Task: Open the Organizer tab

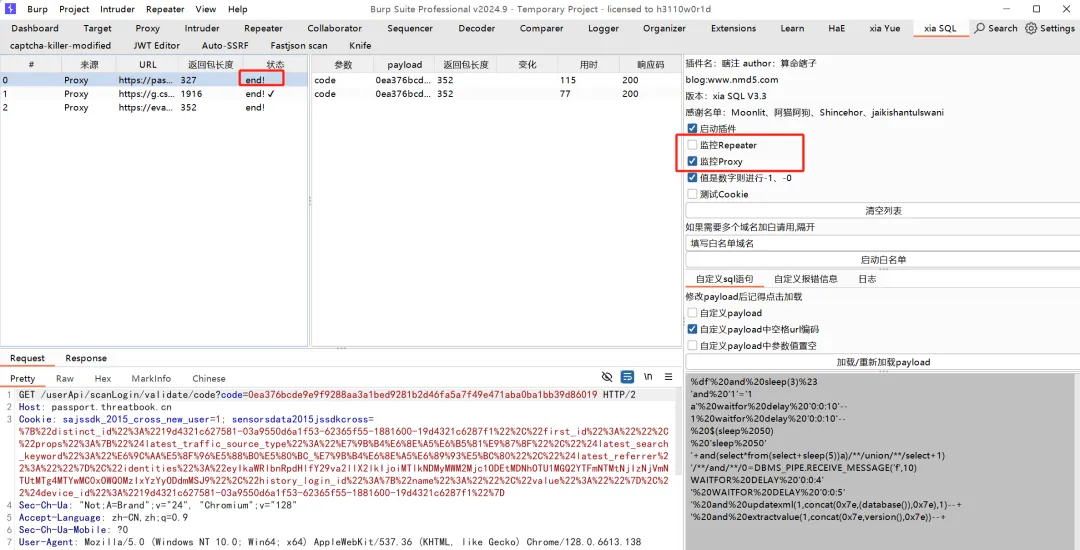Action: (664, 28)
